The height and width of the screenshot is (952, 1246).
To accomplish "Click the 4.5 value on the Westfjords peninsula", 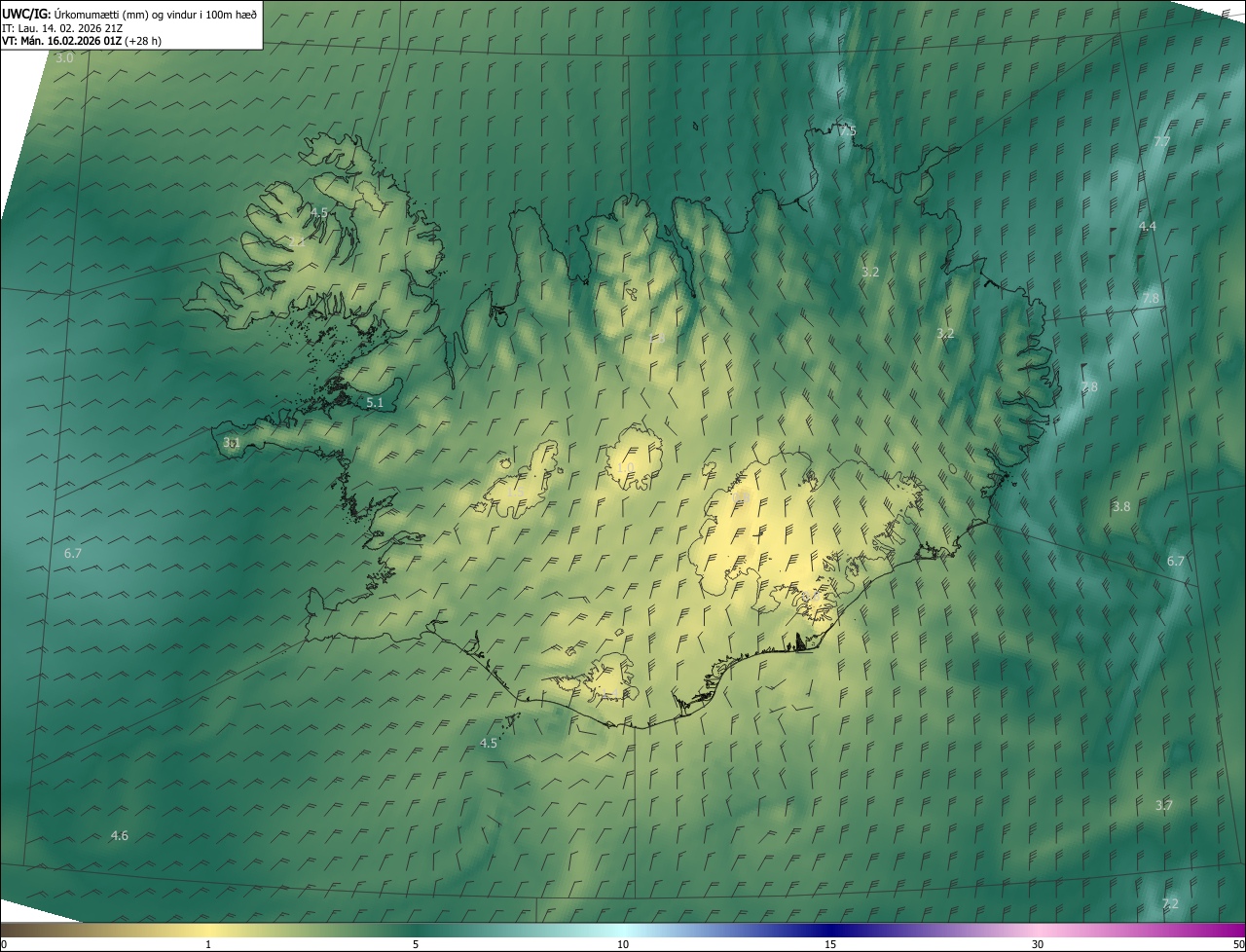I will (x=319, y=212).
